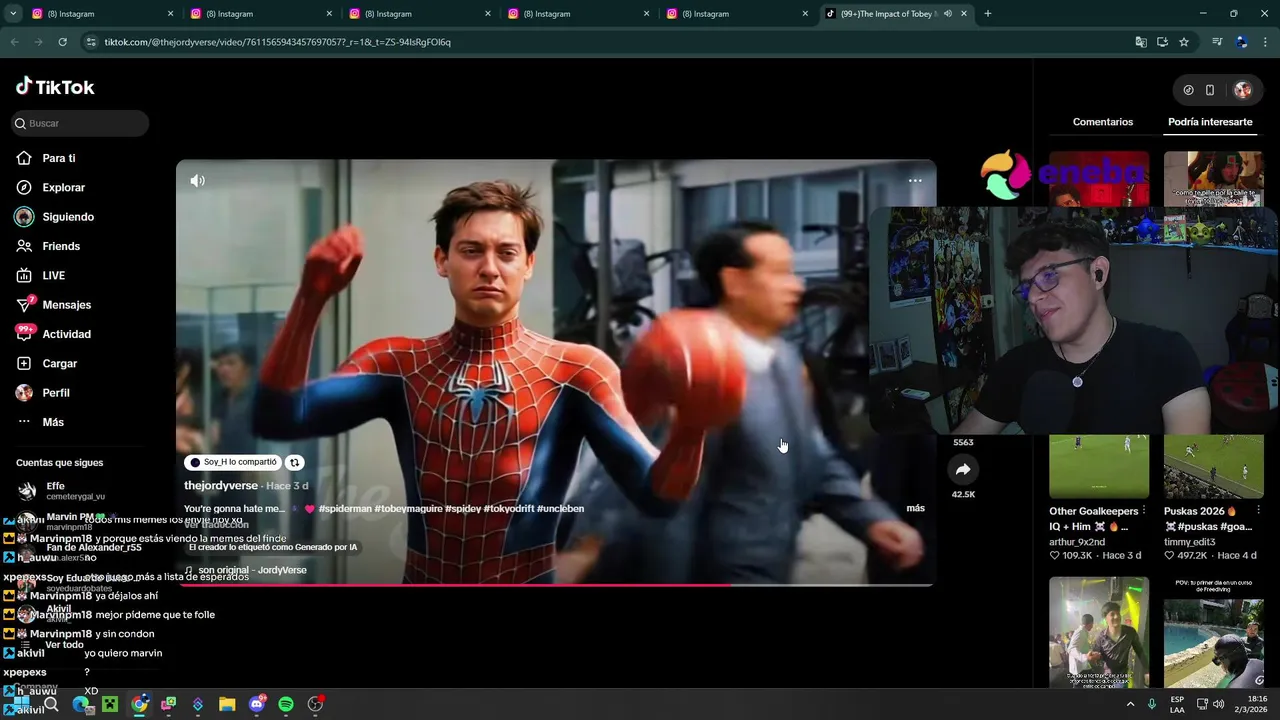Open options for Other Goalkeepers video
Screen dimensions: 1280x720
coord(1144,511)
